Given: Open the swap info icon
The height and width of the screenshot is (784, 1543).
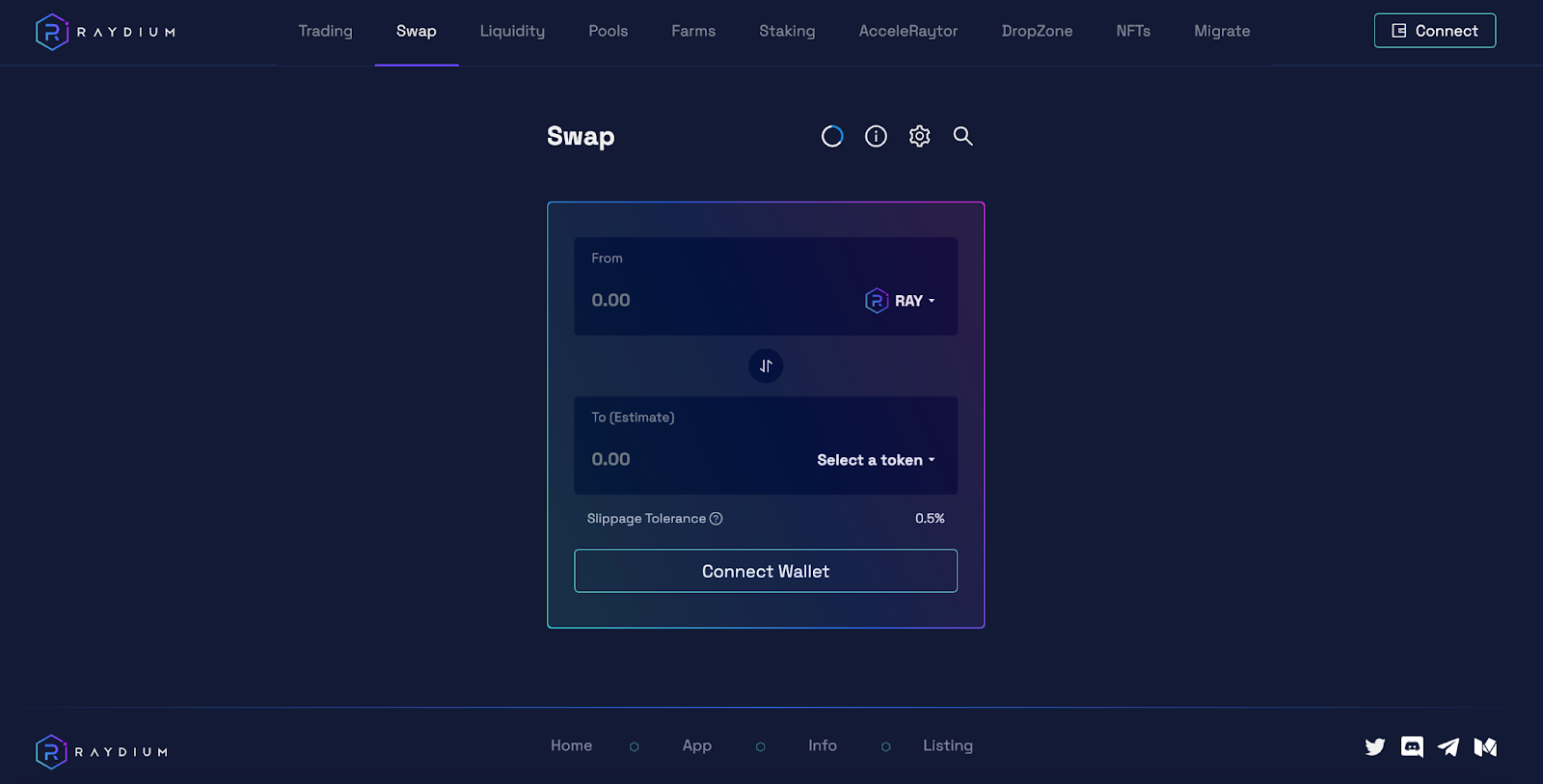Looking at the screenshot, I should tap(876, 136).
